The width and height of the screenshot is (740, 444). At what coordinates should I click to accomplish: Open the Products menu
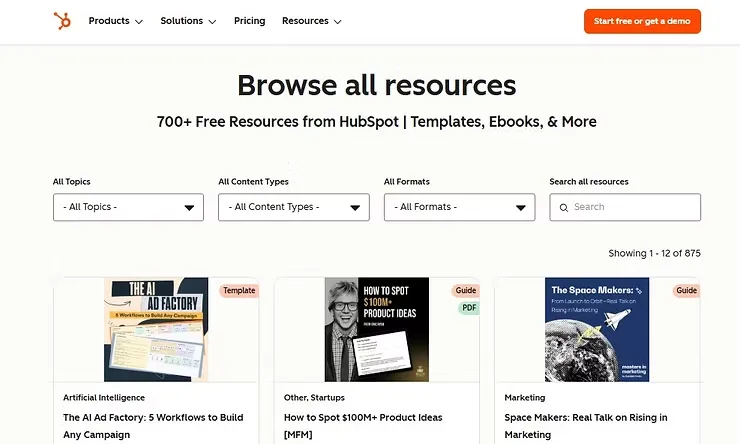coord(116,21)
